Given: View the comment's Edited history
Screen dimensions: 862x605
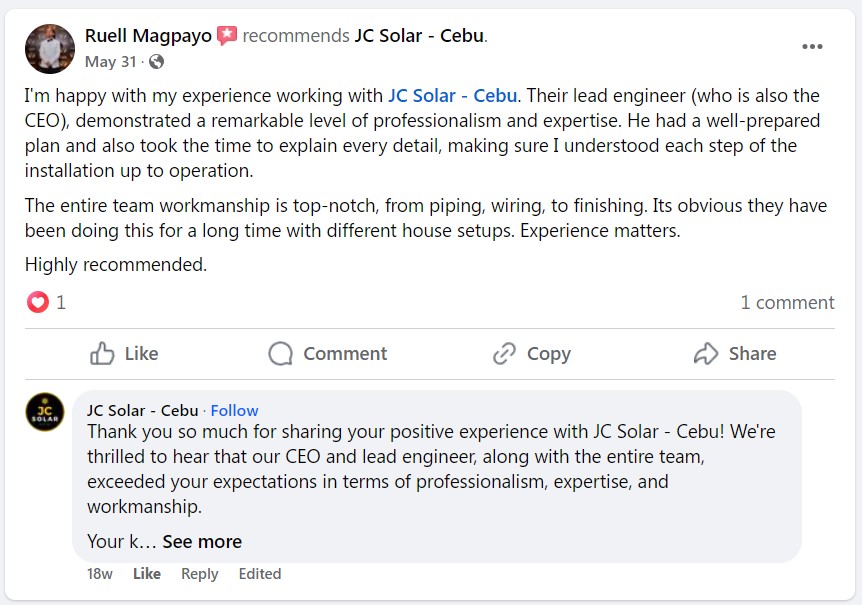Looking at the screenshot, I should [x=259, y=574].
